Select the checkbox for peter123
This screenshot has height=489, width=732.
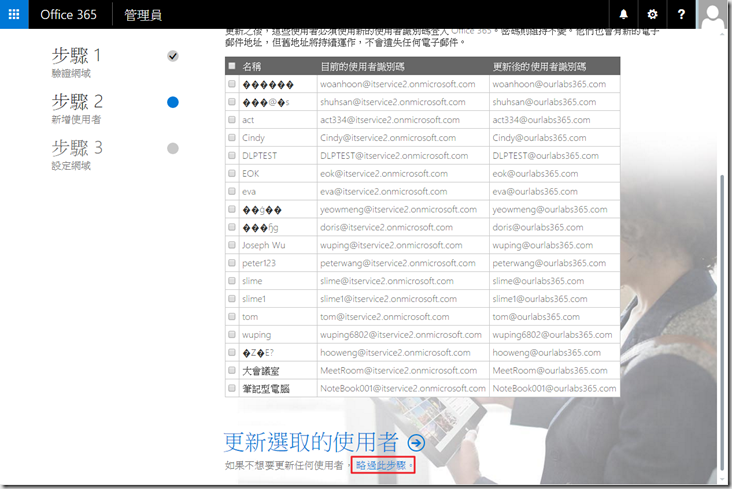click(x=233, y=263)
